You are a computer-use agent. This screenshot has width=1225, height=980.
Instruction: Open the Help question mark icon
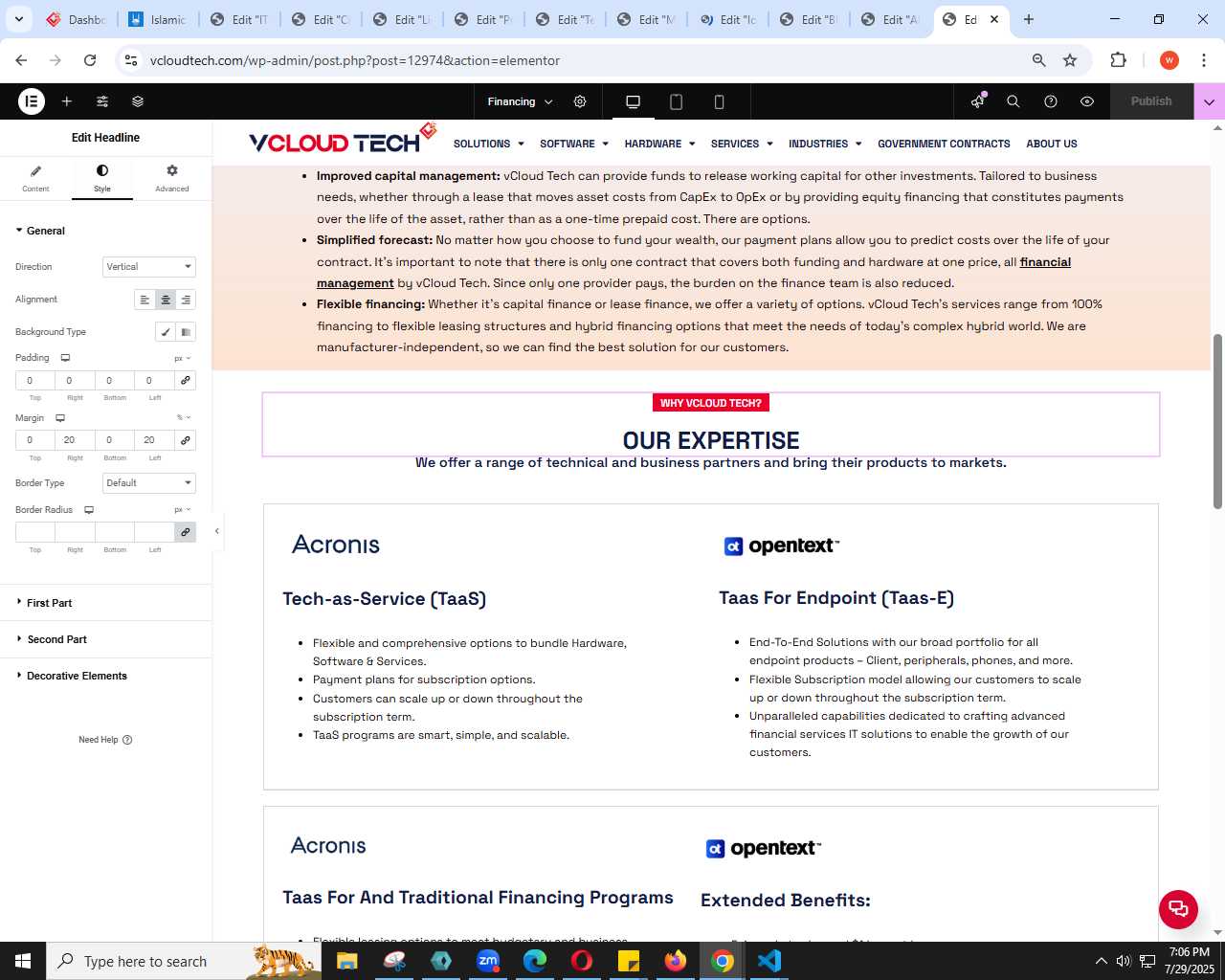tap(1051, 101)
